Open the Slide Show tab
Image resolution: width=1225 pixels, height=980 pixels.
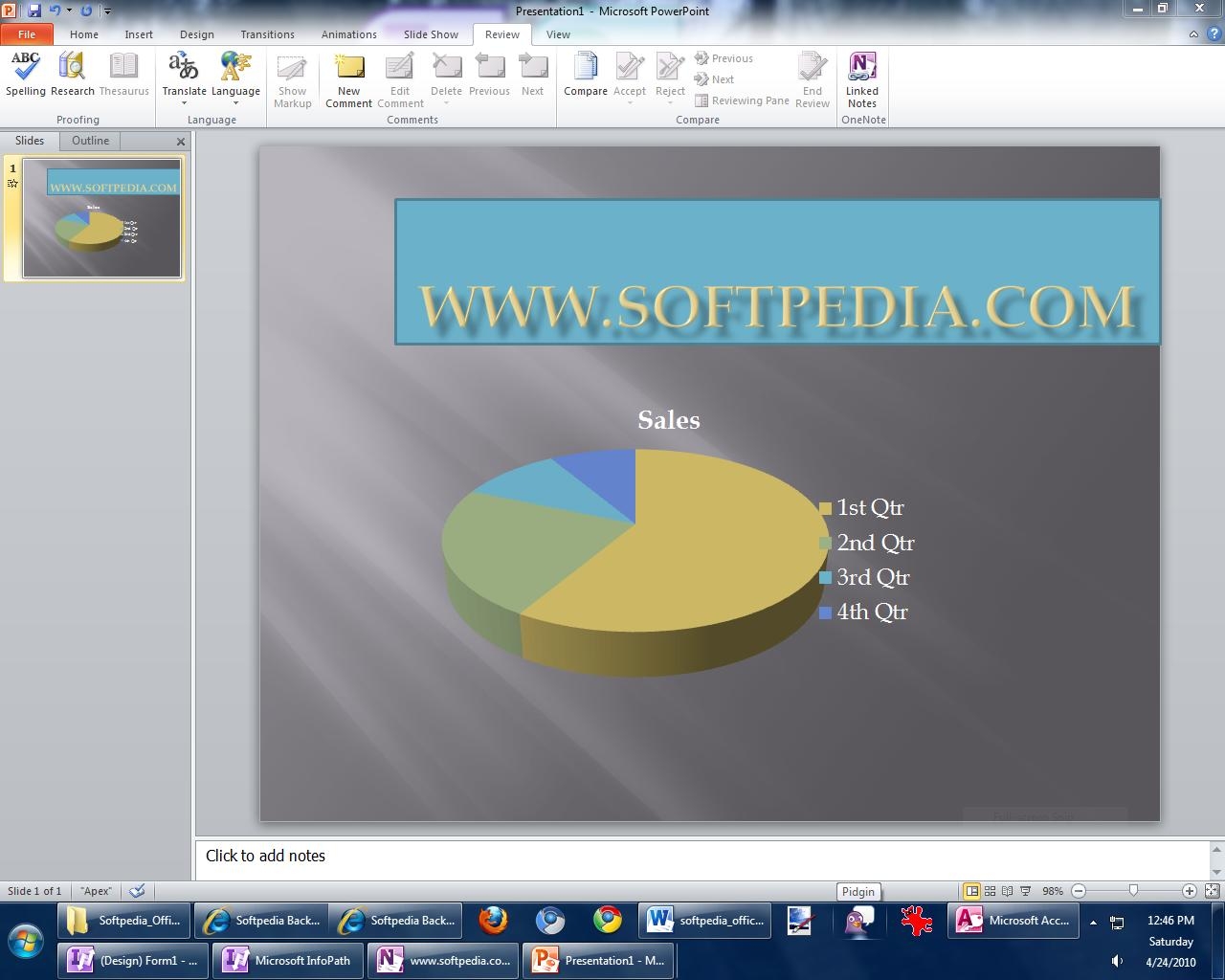pos(431,33)
